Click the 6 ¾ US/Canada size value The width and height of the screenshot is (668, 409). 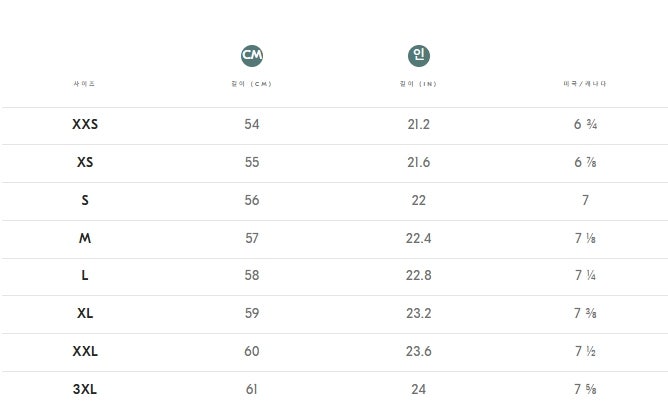585,125
